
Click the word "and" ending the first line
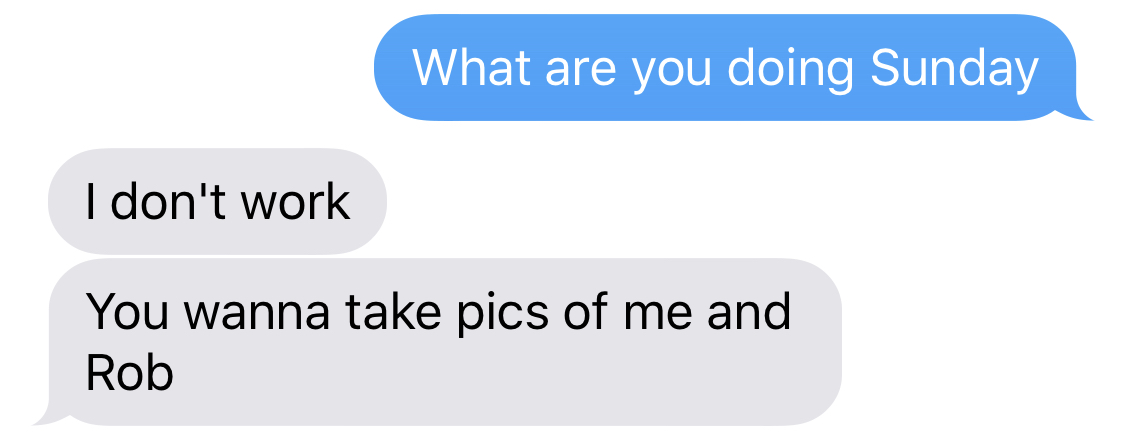750,311
